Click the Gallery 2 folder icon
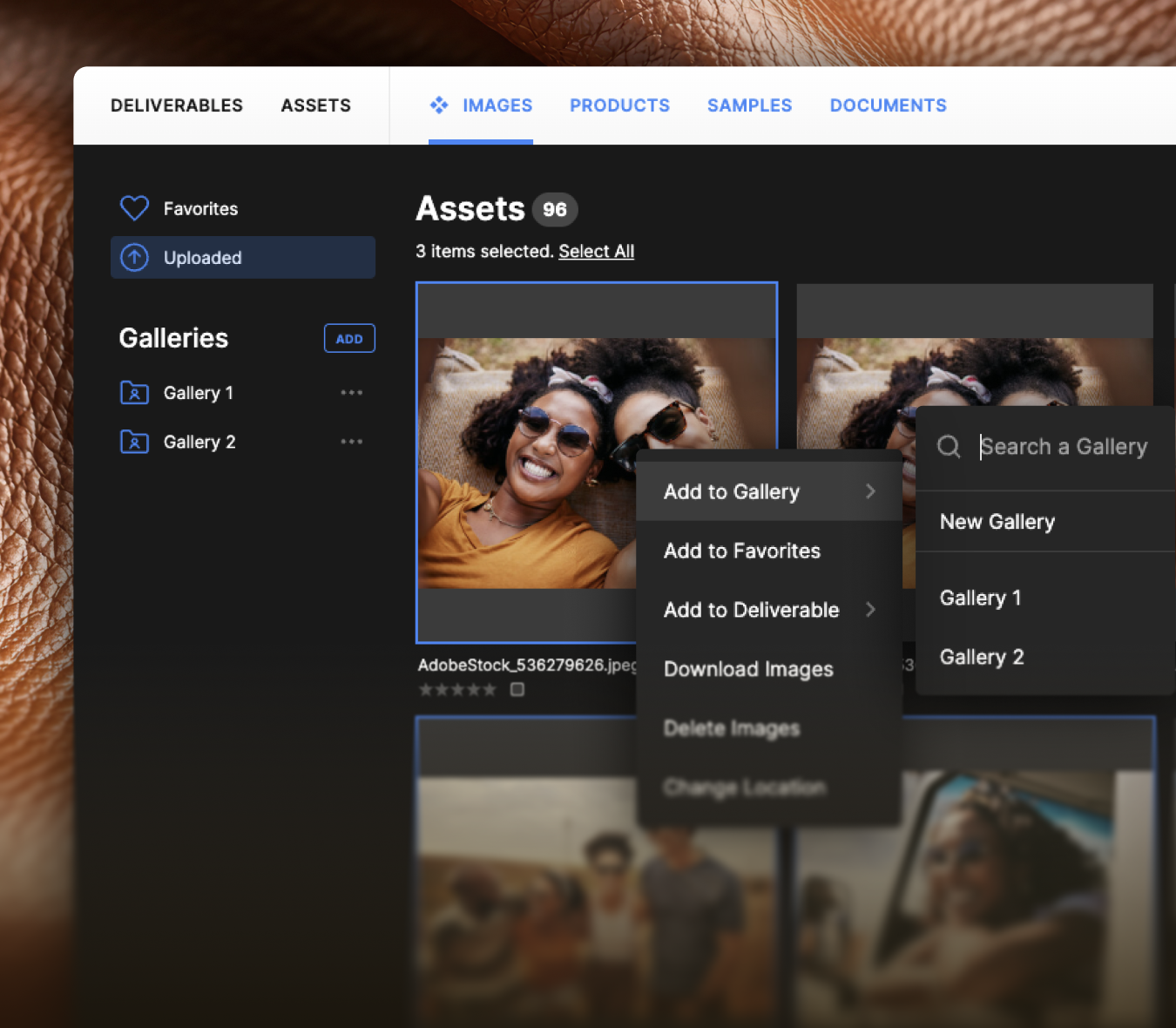The height and width of the screenshot is (1028, 1176). (x=134, y=442)
